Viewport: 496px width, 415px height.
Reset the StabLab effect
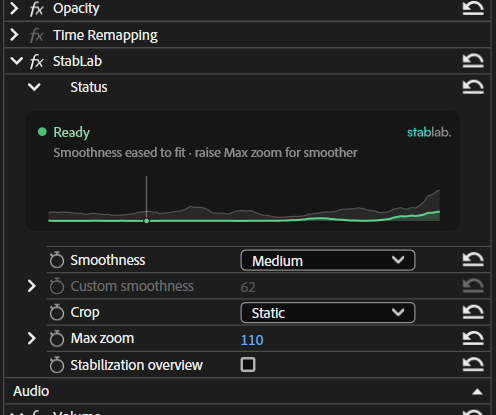[x=473, y=61]
